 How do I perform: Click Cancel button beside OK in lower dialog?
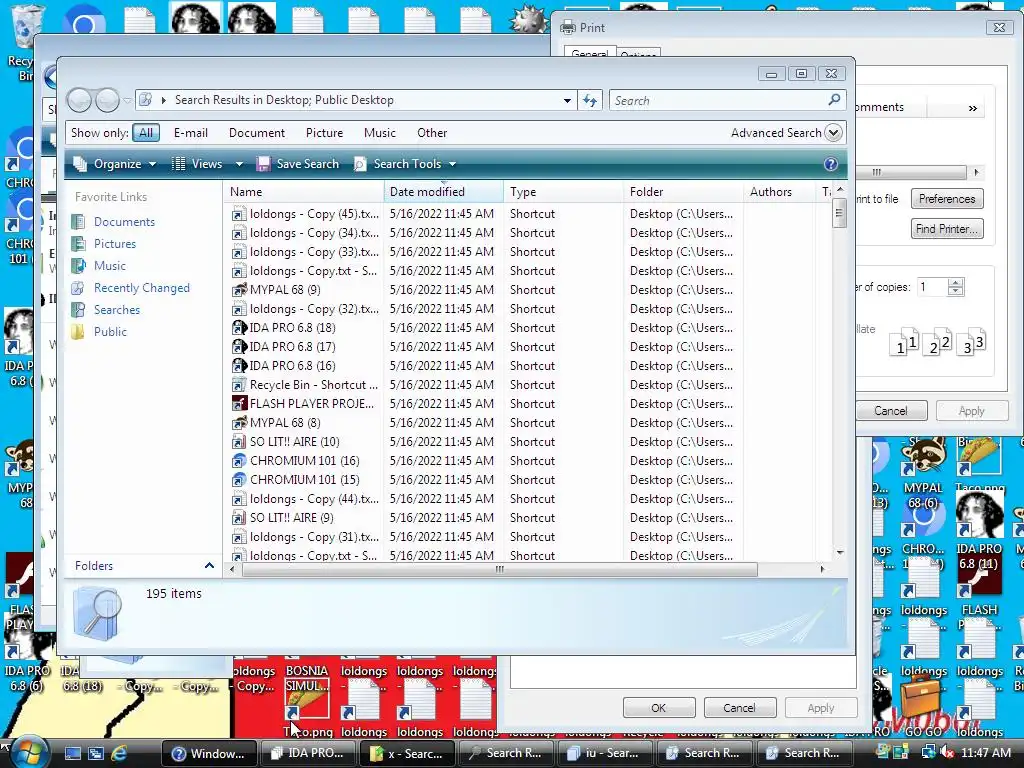[x=739, y=708]
